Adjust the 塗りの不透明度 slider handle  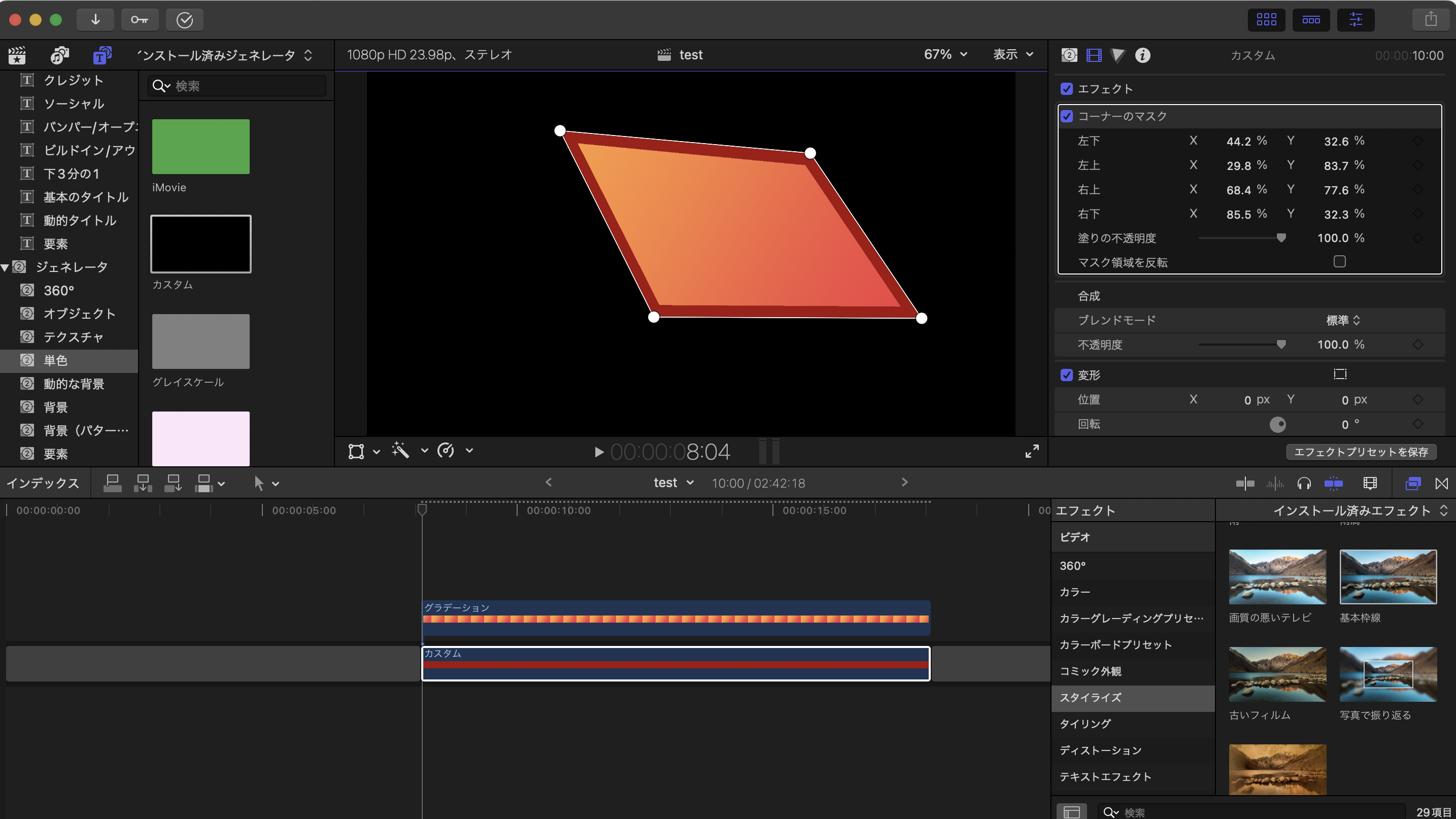1281,238
